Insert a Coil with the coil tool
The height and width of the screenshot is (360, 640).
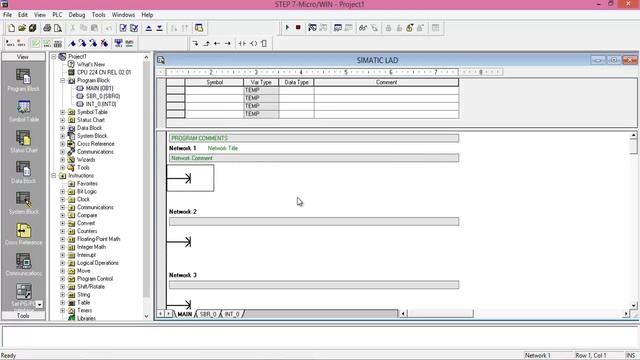253,43
